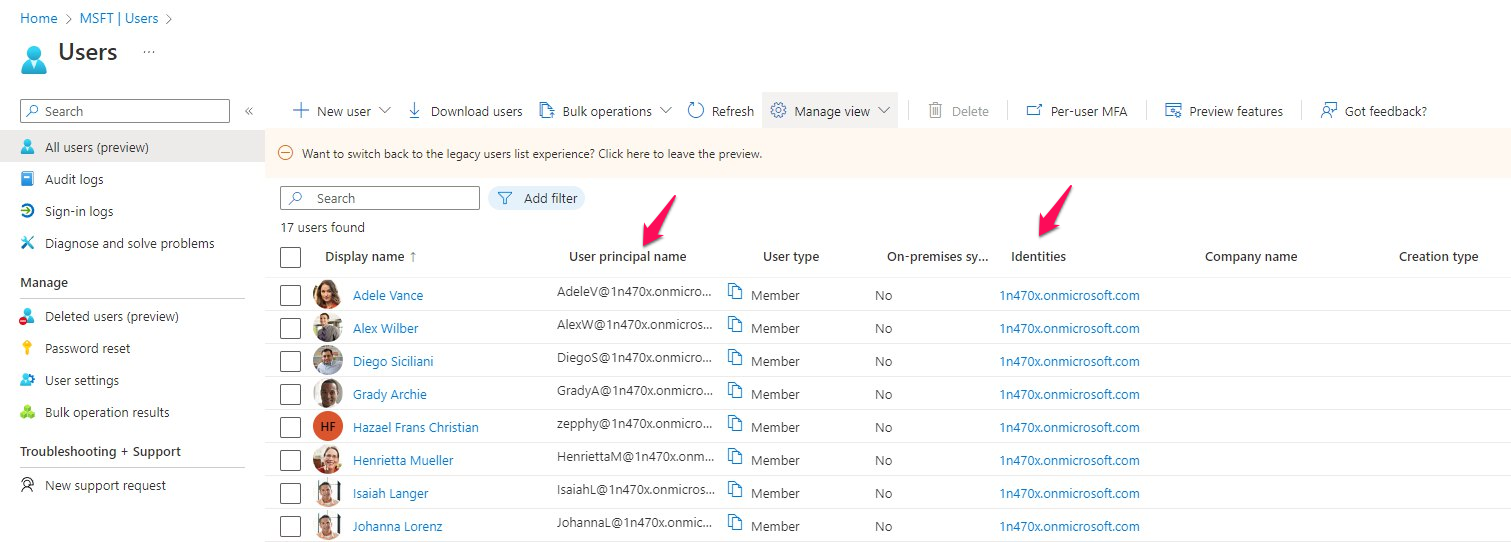Check the box for Alex Wilber
Image resolution: width=1511 pixels, height=542 pixels.
click(290, 328)
